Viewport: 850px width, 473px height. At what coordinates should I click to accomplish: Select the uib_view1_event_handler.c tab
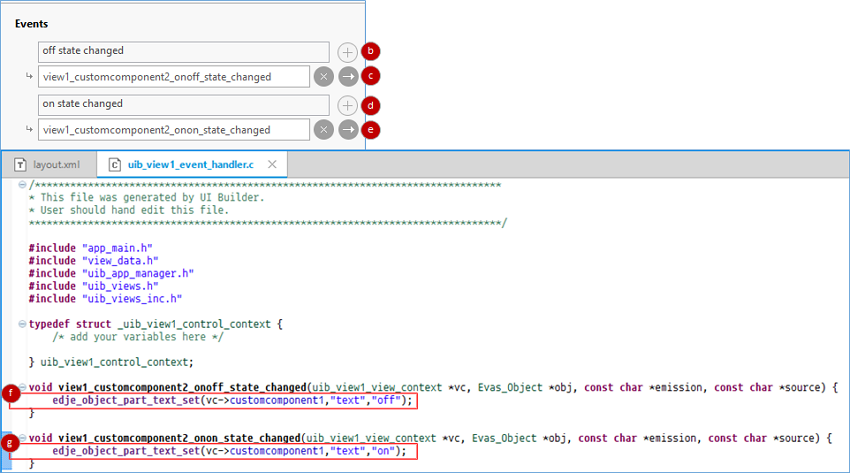pyautogui.click(x=190, y=164)
